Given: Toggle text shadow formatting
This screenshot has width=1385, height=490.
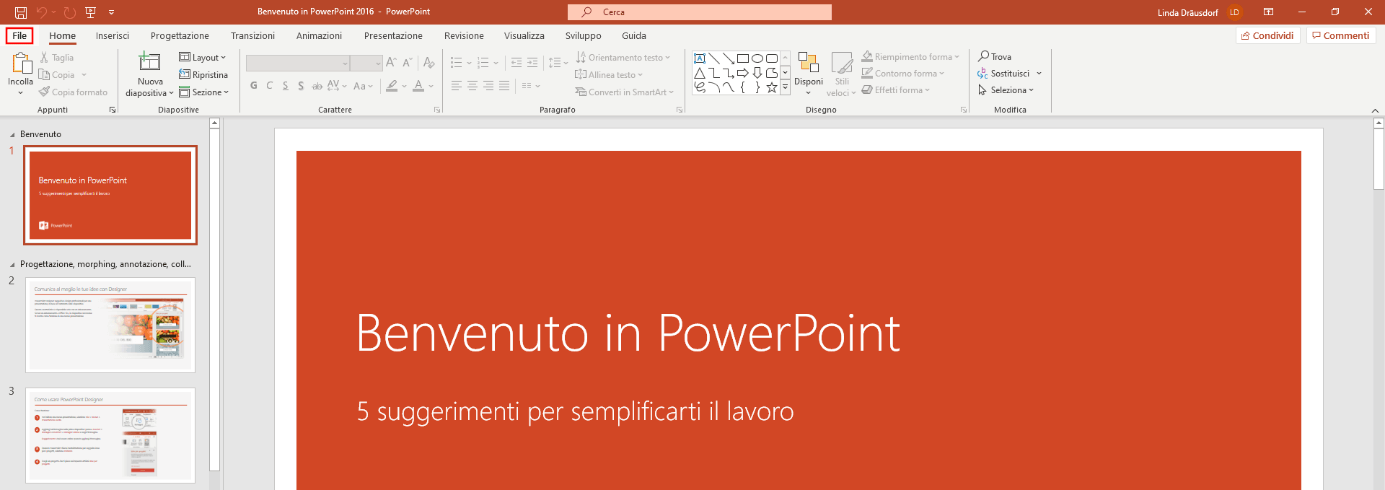Looking at the screenshot, I should point(302,86).
